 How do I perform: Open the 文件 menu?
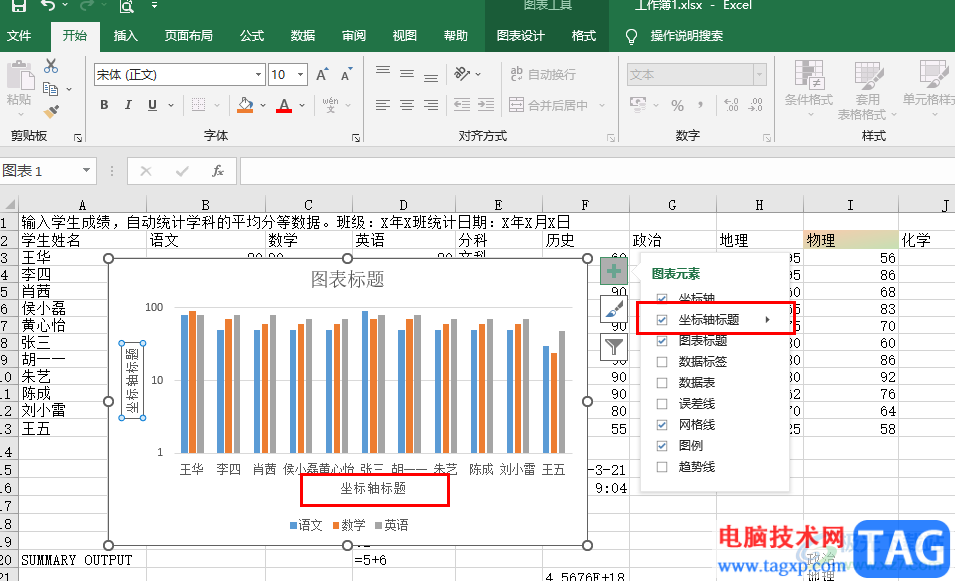[x=19, y=35]
